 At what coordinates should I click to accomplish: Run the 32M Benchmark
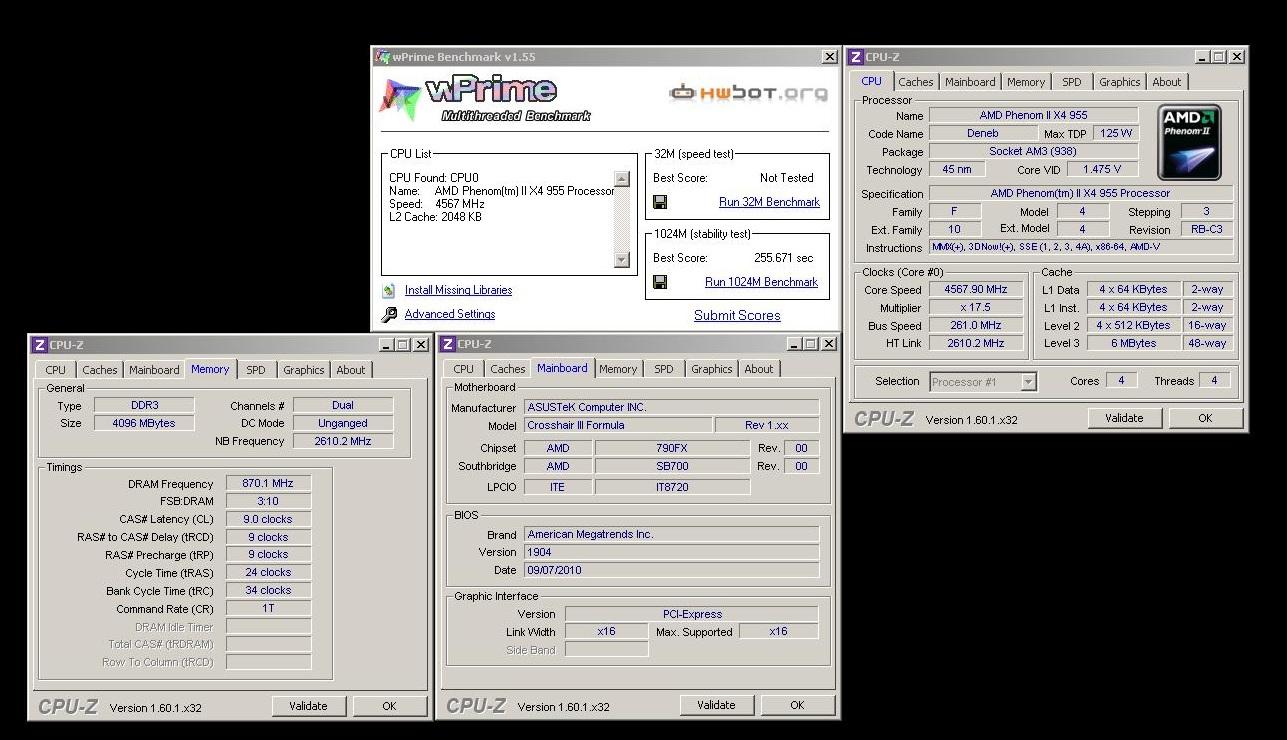tap(769, 202)
